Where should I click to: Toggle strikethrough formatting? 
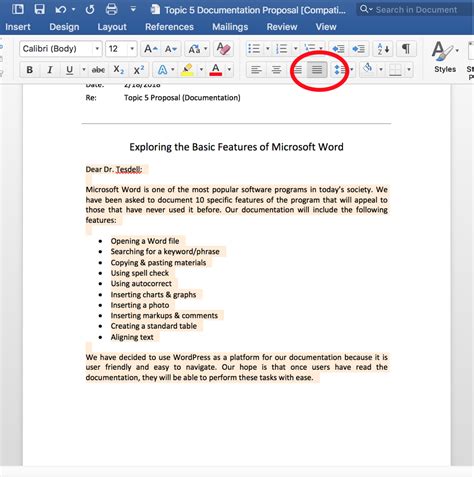pyautogui.click(x=98, y=70)
